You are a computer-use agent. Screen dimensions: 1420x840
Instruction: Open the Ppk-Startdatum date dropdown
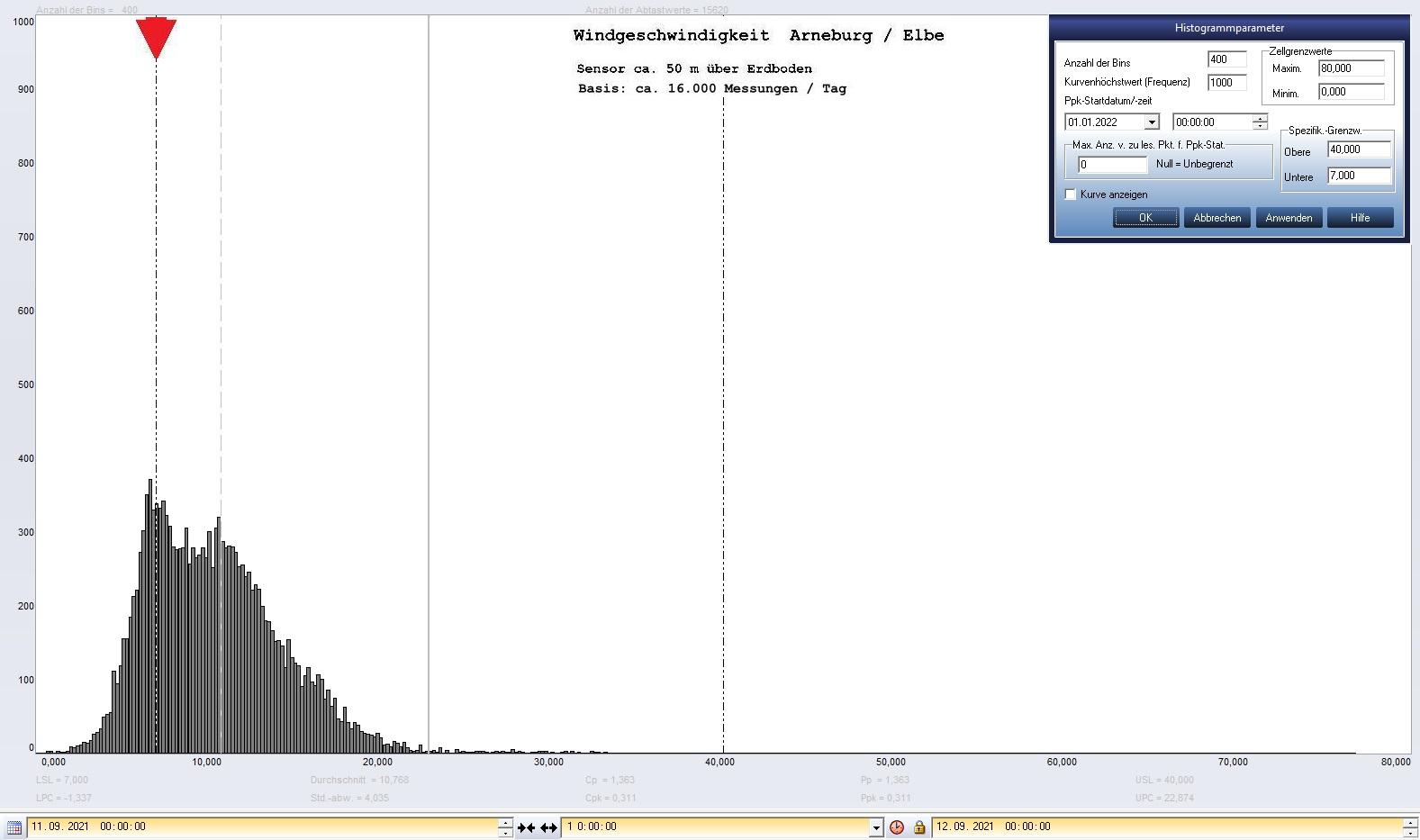pos(1151,122)
